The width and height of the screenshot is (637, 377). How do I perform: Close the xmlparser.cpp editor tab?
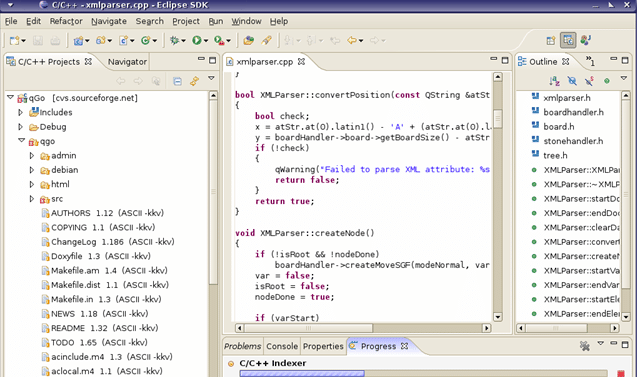[x=301, y=61]
